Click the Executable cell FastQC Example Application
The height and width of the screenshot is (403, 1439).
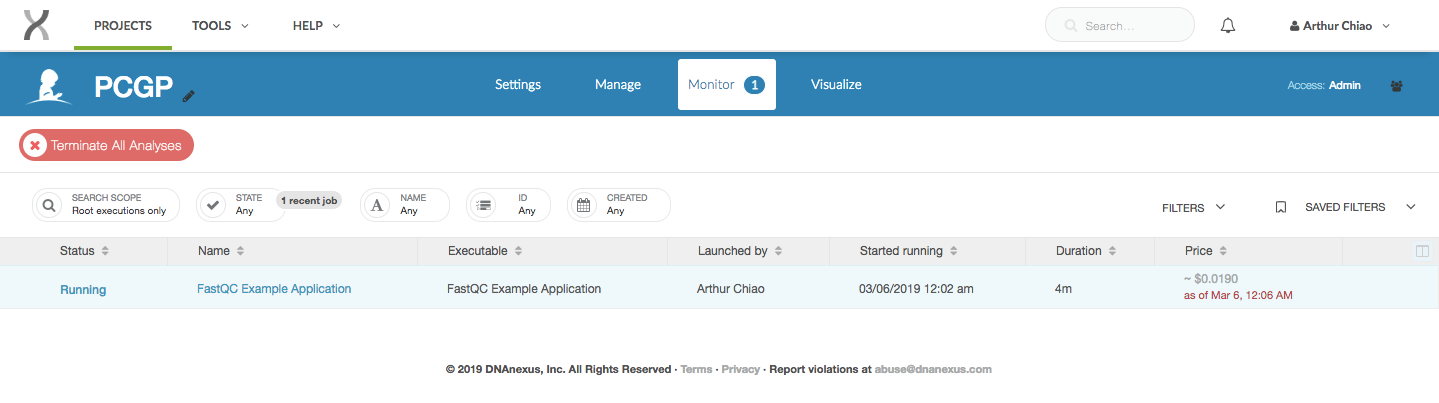(524, 289)
